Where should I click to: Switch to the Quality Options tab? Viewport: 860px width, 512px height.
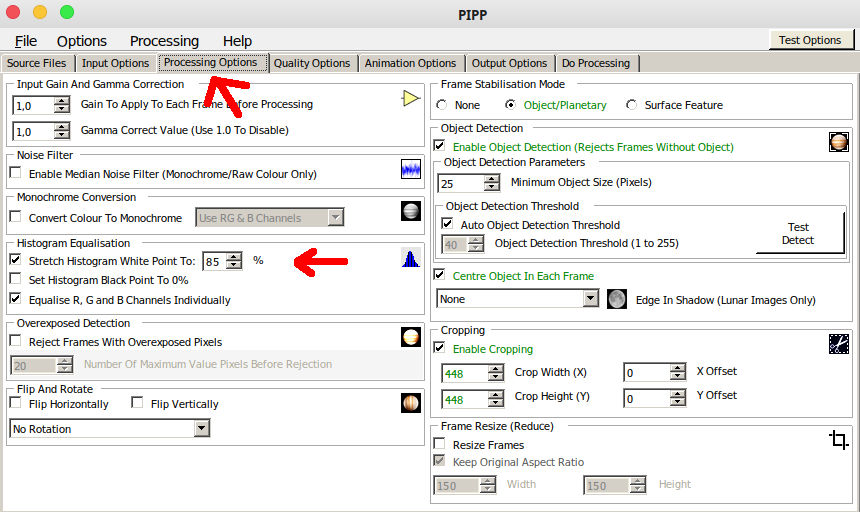coord(311,63)
